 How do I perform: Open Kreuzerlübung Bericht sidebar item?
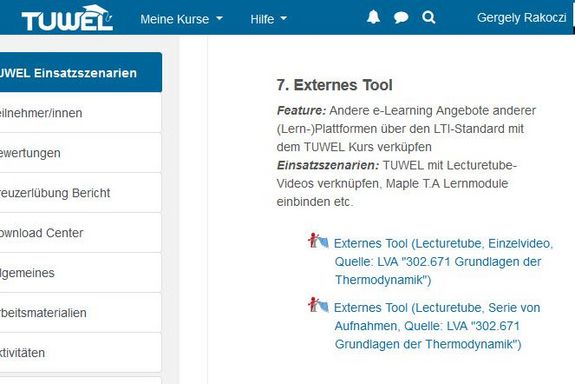[x=81, y=193]
